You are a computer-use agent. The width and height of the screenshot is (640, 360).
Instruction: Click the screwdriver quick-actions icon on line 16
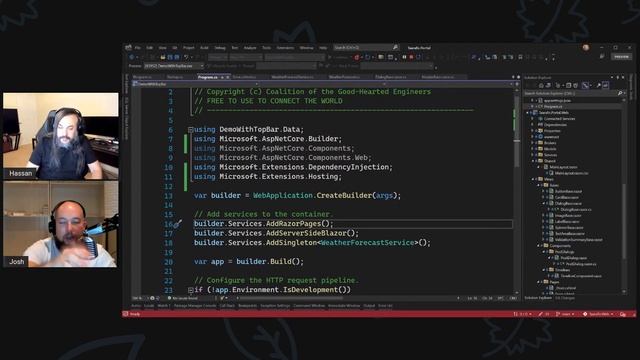[x=178, y=224]
